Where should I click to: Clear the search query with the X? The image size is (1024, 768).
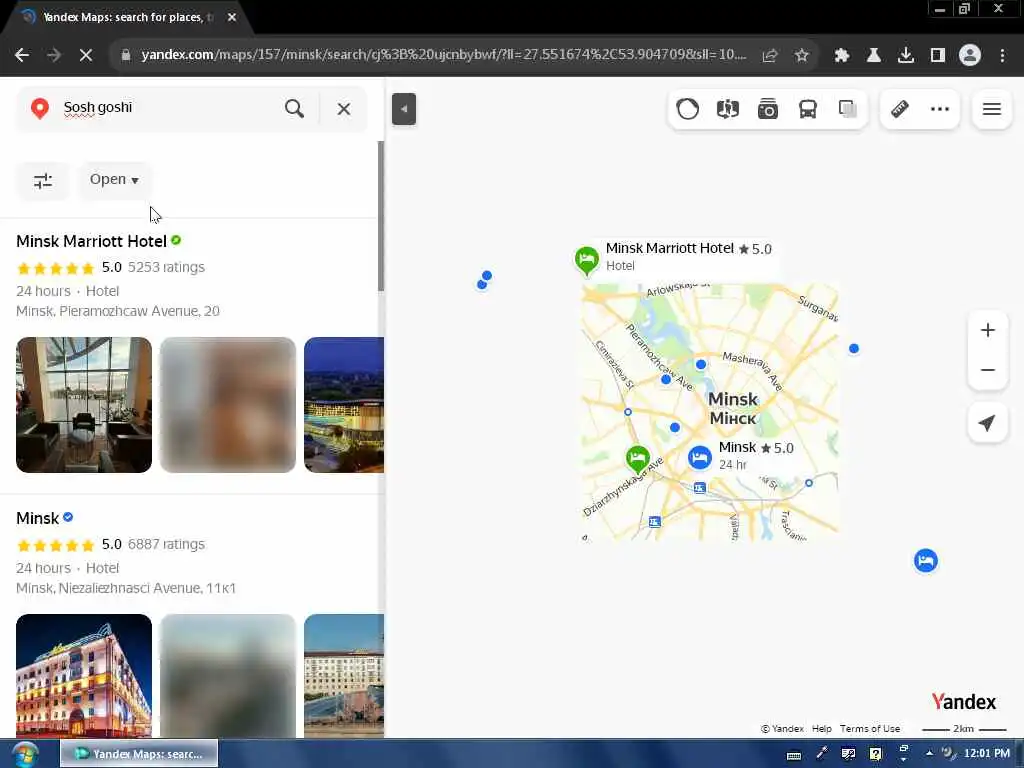coord(344,109)
